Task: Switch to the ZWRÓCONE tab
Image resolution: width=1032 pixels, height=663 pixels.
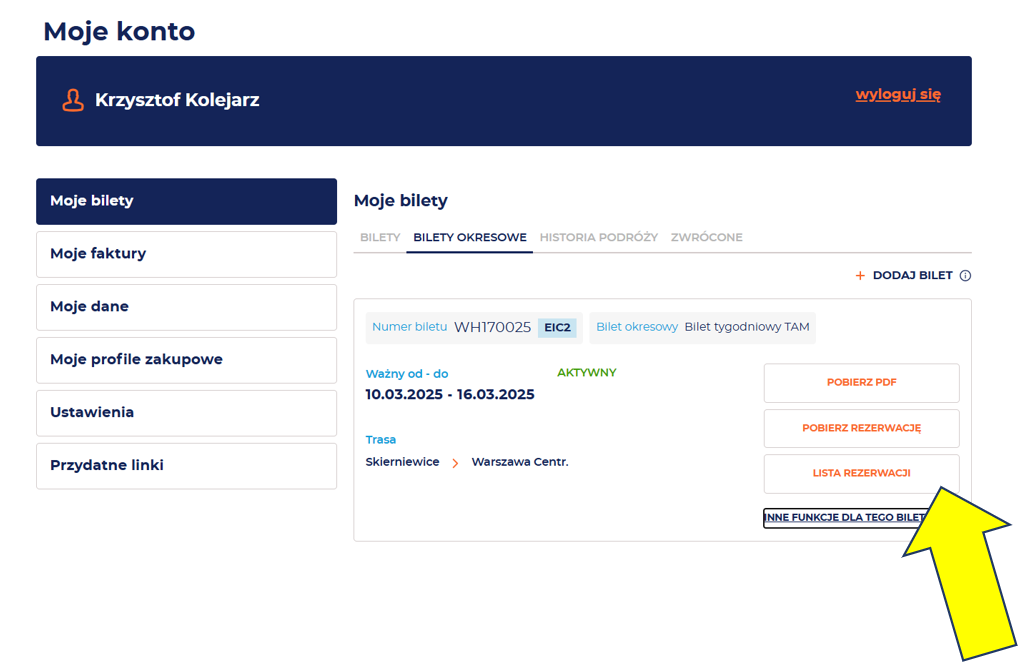Action: 706,238
